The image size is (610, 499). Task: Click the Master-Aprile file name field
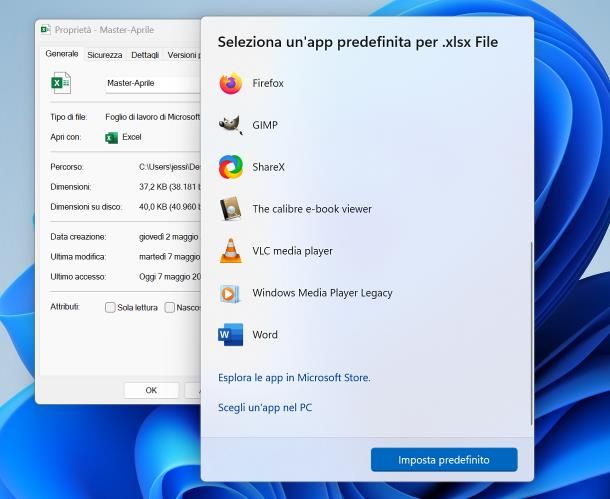click(x=153, y=83)
